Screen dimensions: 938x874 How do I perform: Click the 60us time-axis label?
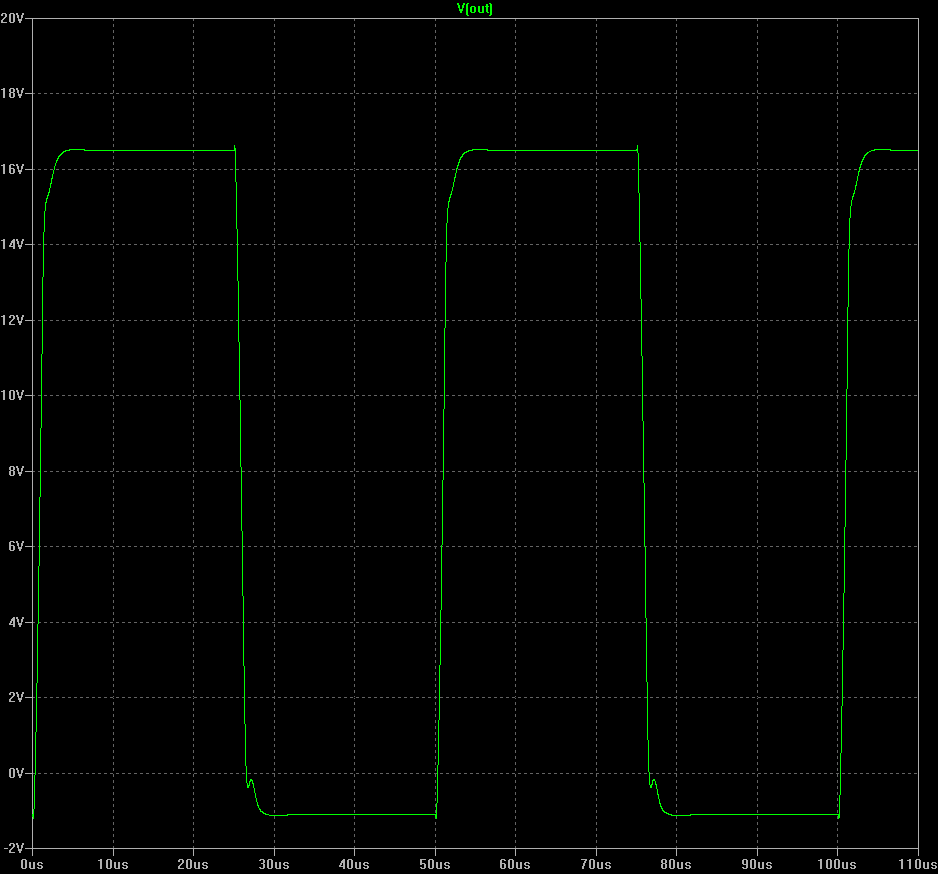(515, 864)
